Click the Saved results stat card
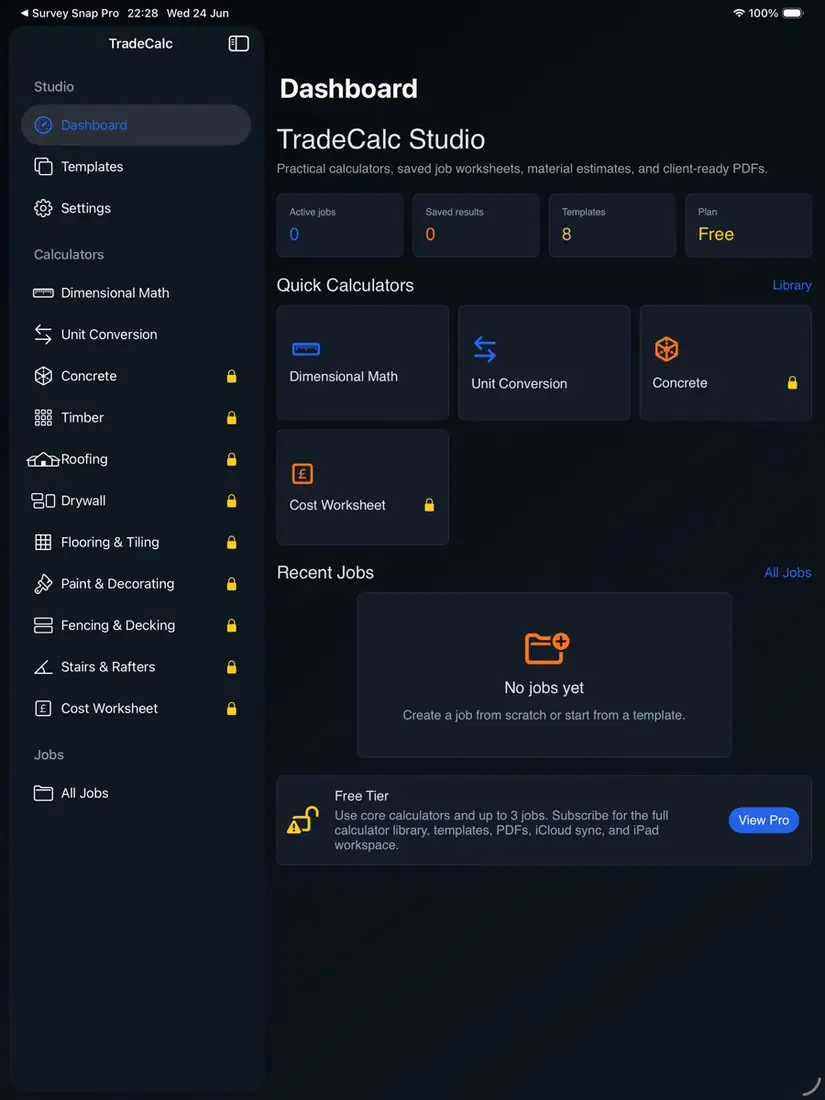The height and width of the screenshot is (1100, 825). [x=476, y=225]
